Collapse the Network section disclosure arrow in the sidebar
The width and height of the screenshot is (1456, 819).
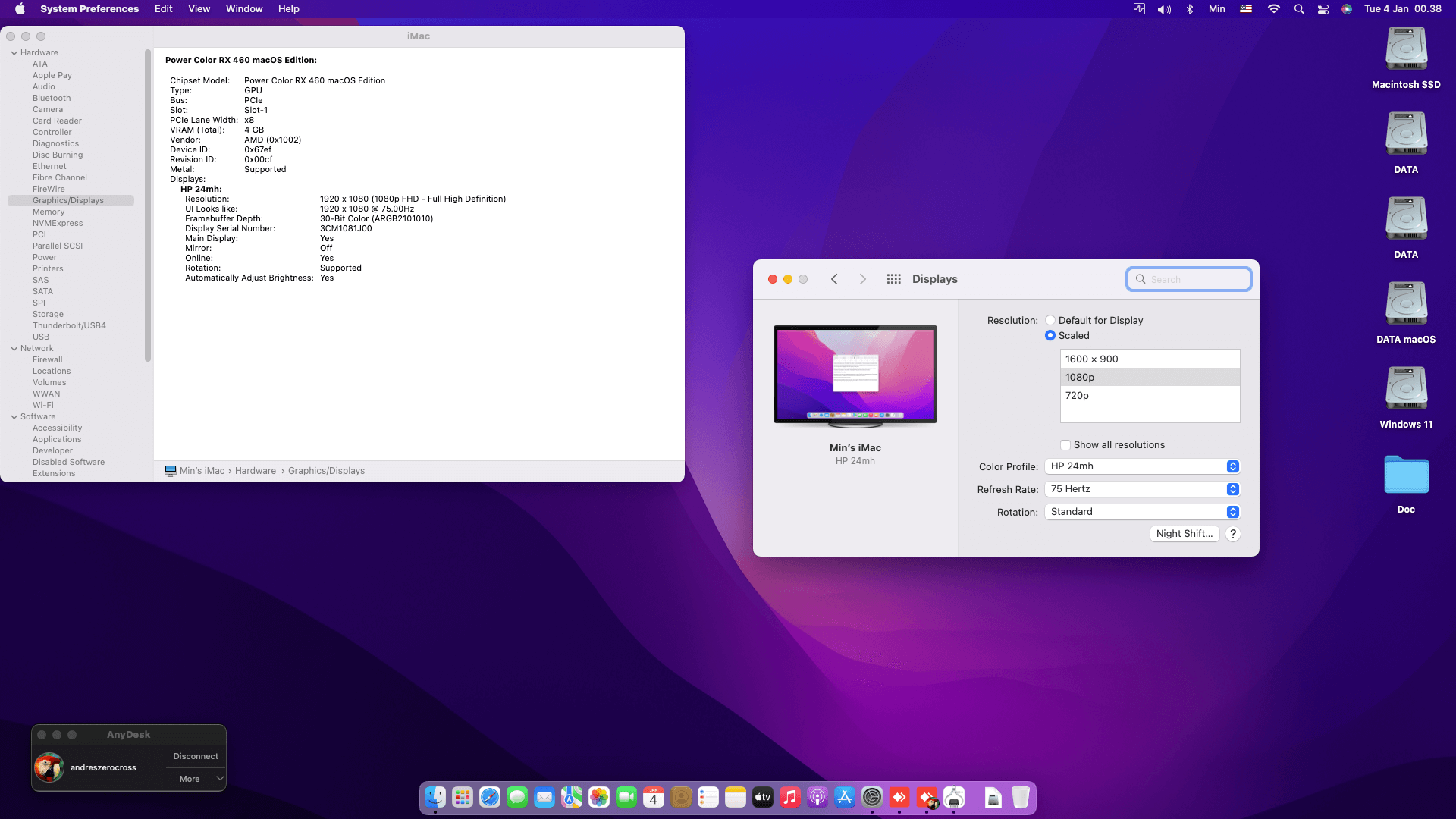point(14,349)
